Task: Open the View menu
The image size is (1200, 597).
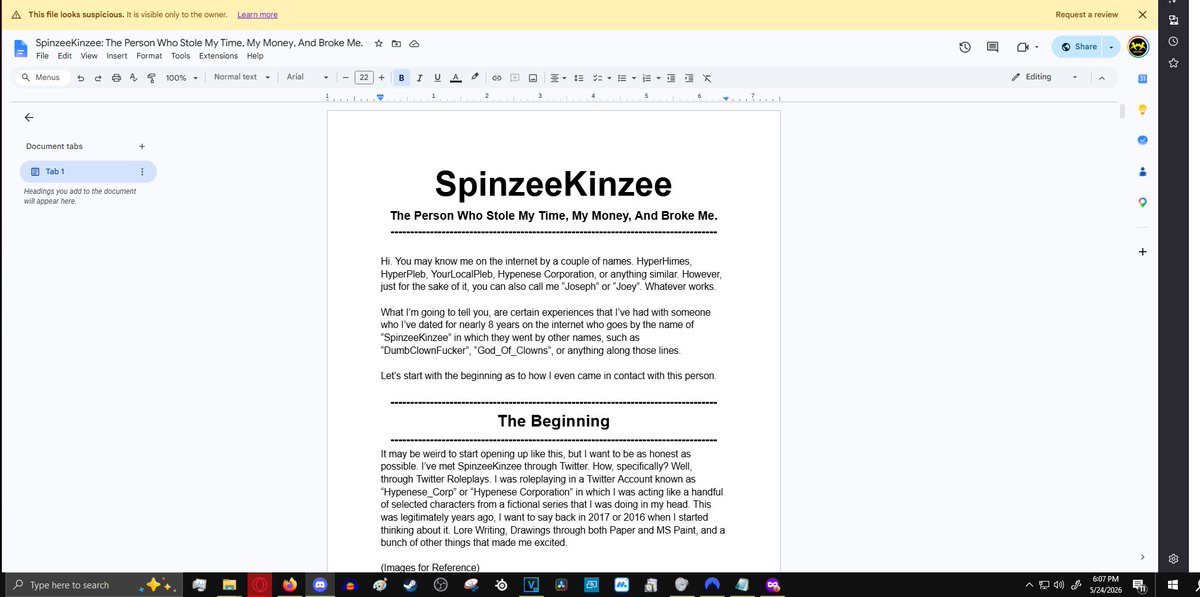Action: pos(89,56)
